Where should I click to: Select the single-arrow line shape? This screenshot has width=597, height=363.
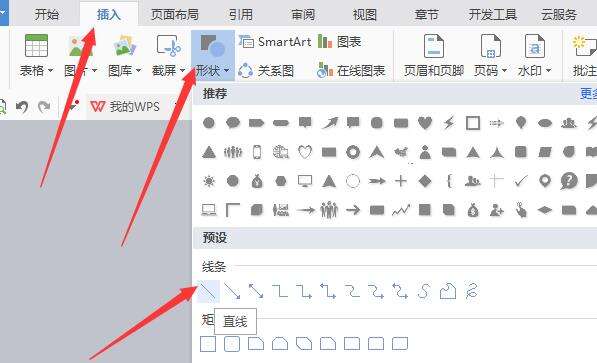coord(232,291)
